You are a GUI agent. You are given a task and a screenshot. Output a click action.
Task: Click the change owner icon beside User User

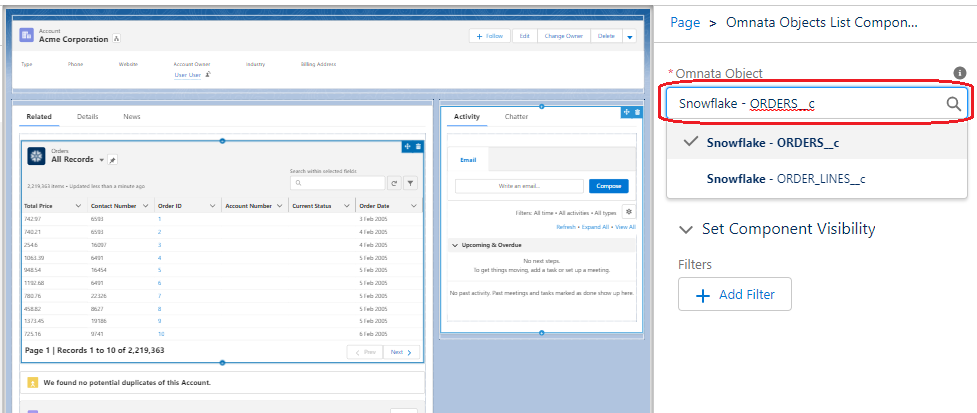208,75
